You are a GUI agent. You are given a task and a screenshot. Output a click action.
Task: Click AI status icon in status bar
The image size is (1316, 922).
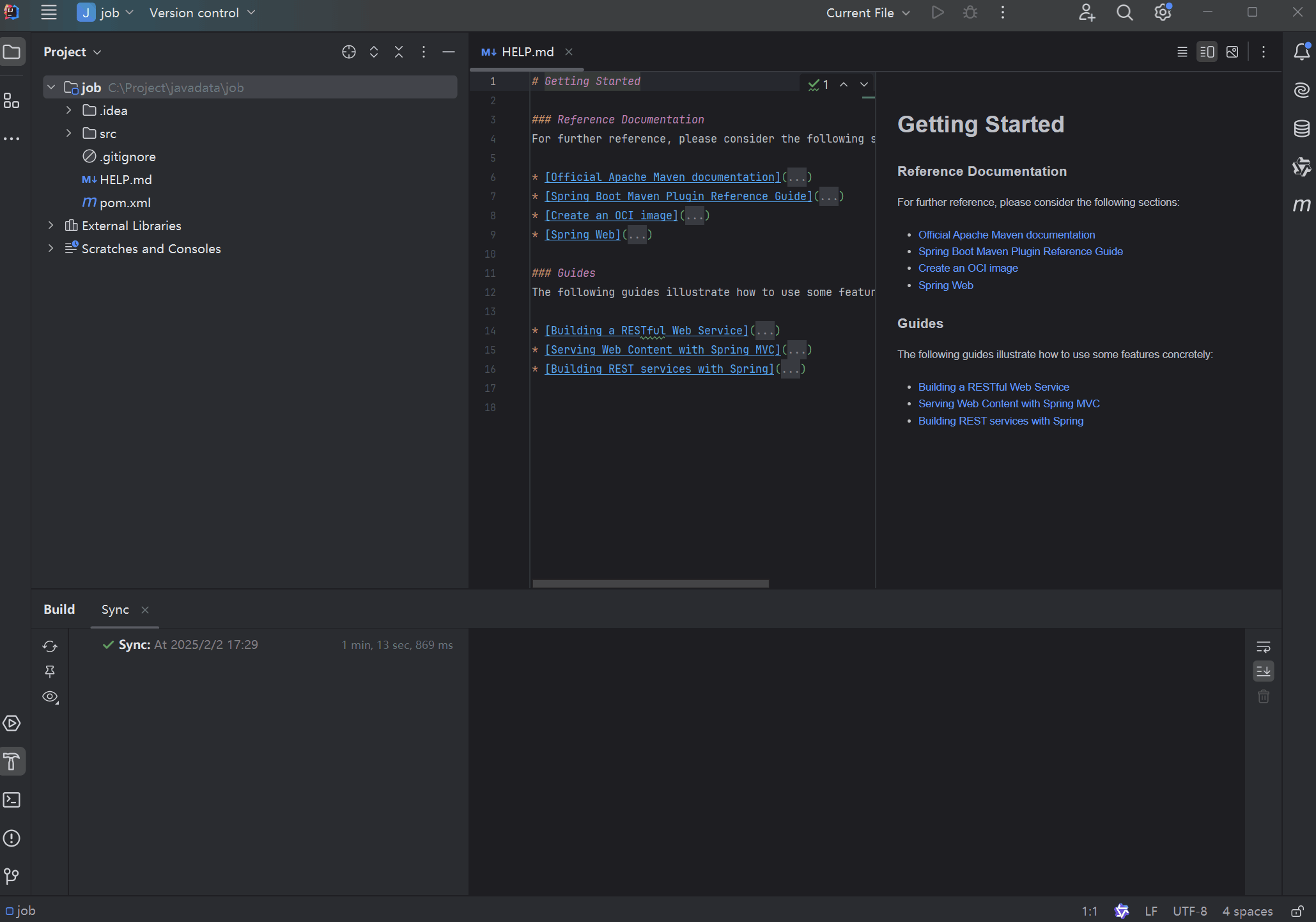(1122, 911)
